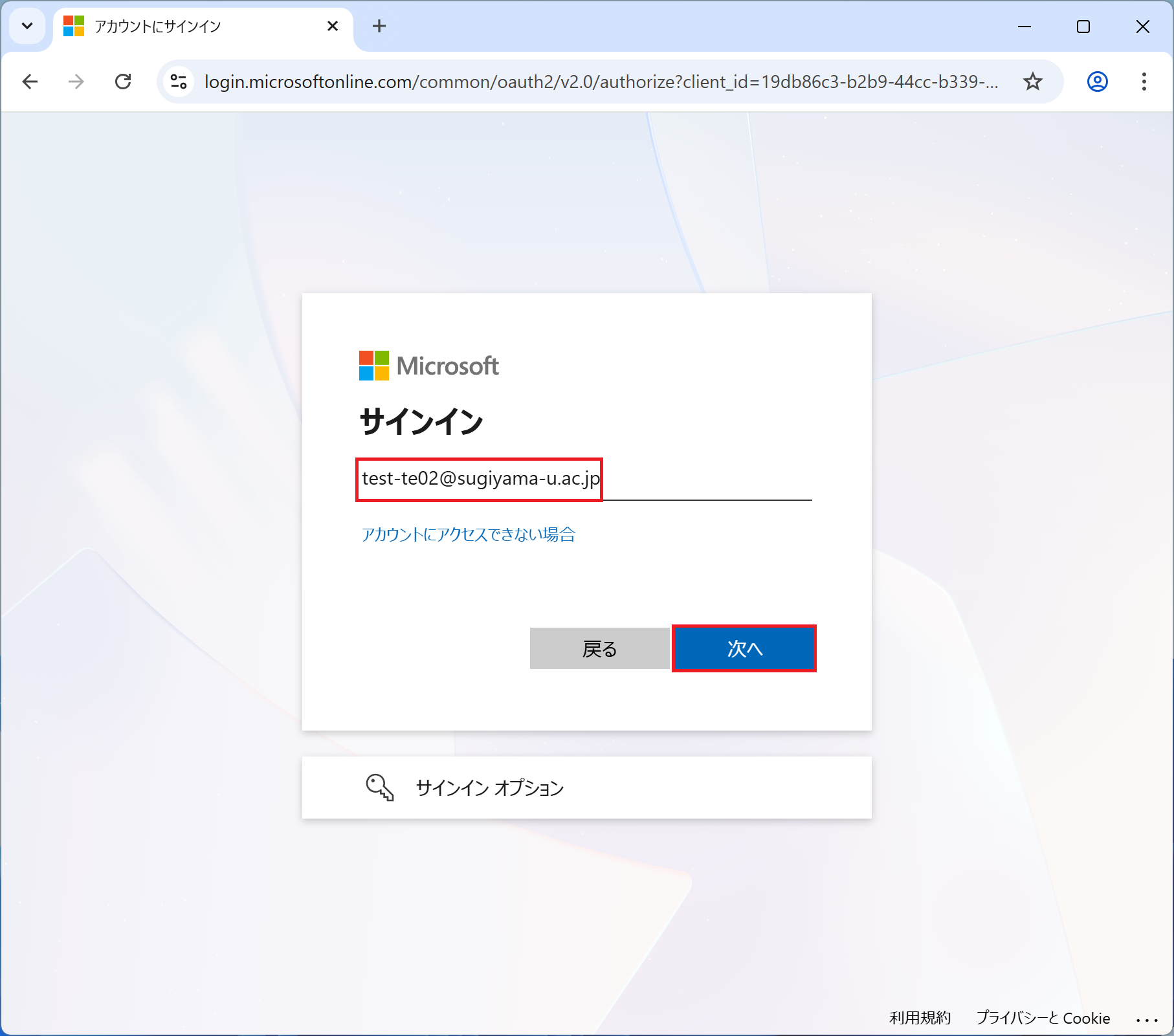Click the footer ellipsis for more info
This screenshot has height=1036, width=1174.
coord(1147,1020)
